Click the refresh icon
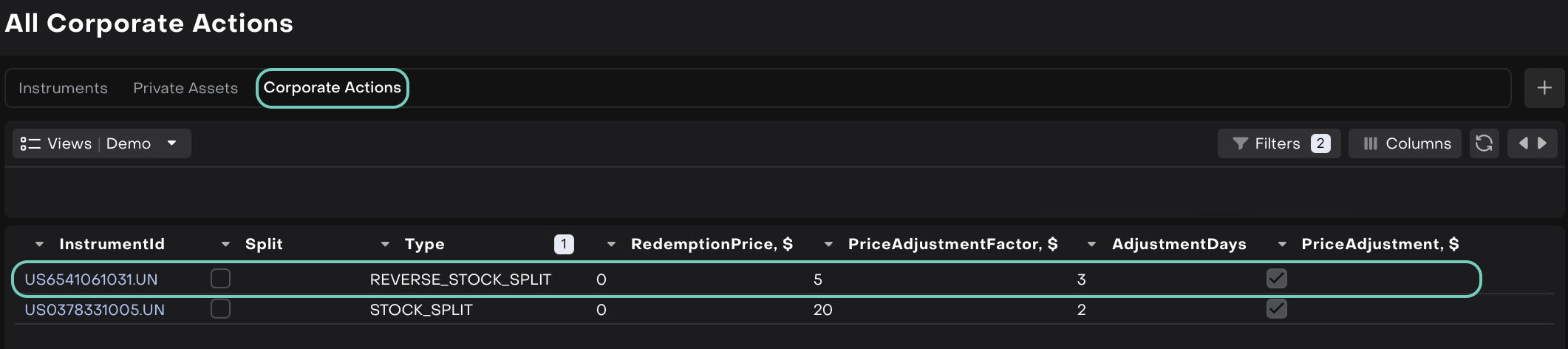Image resolution: width=1568 pixels, height=349 pixels. pyautogui.click(x=1484, y=143)
